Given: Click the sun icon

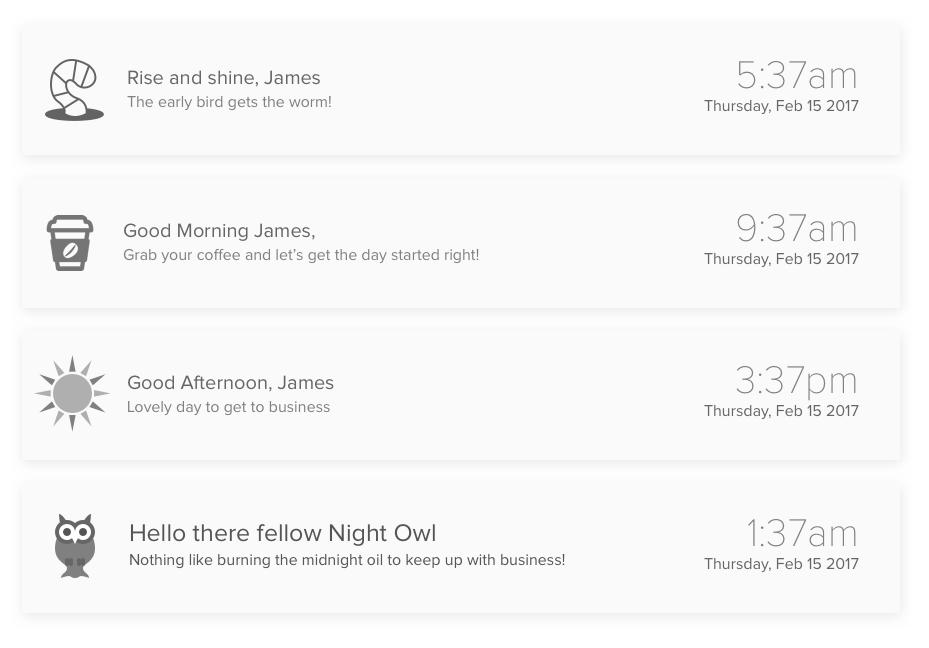Looking at the screenshot, I should (72, 393).
